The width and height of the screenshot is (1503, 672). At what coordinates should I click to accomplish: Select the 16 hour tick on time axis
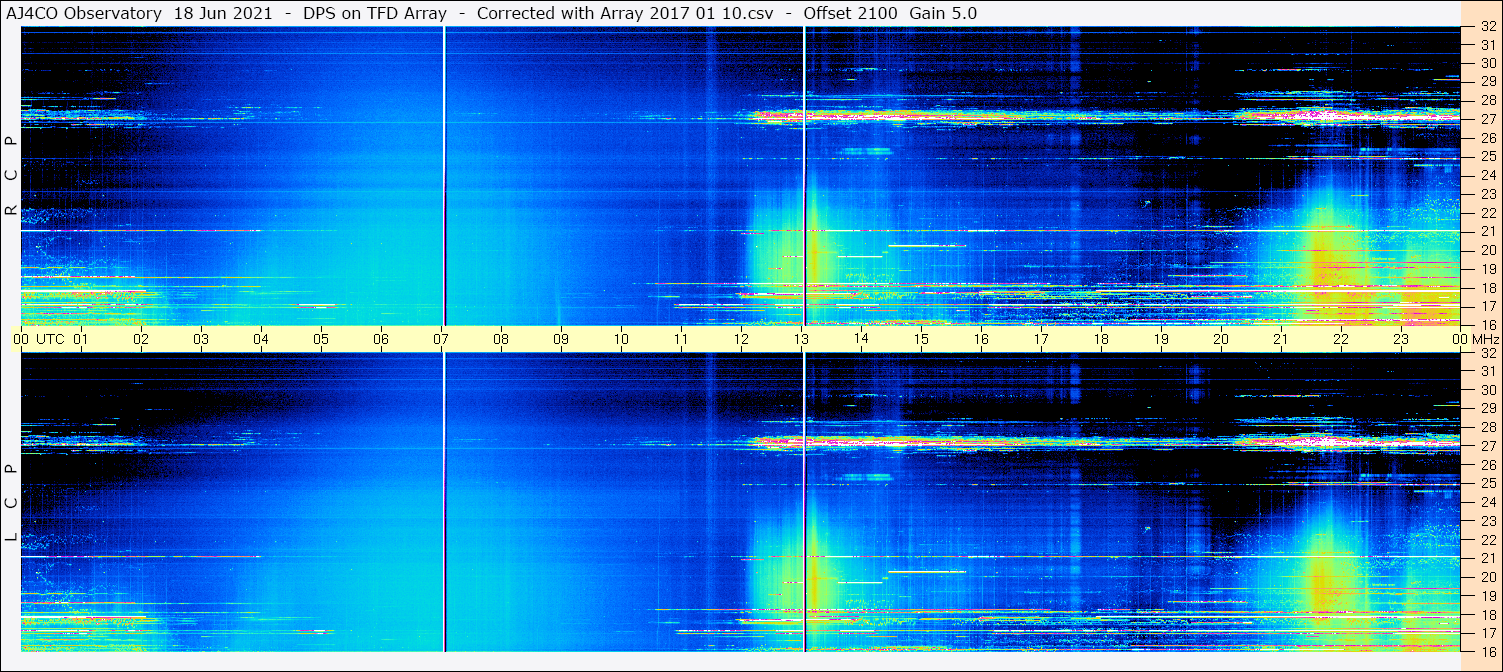[981, 339]
